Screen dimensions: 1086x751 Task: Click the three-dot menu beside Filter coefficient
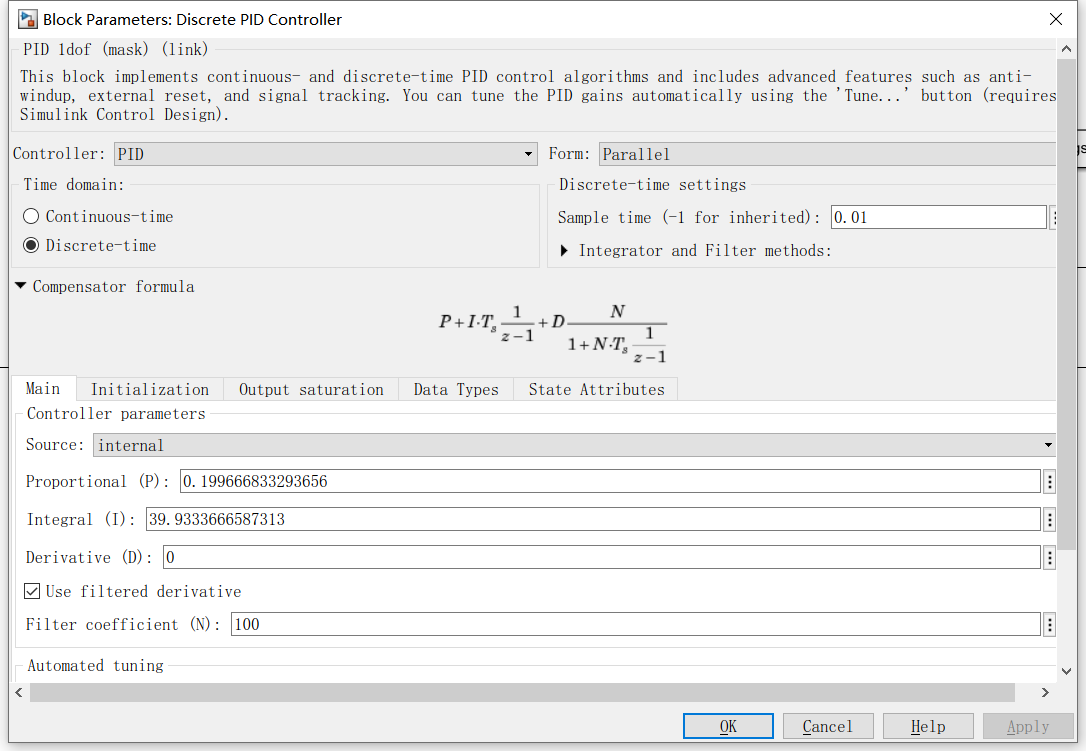[x=1049, y=625]
